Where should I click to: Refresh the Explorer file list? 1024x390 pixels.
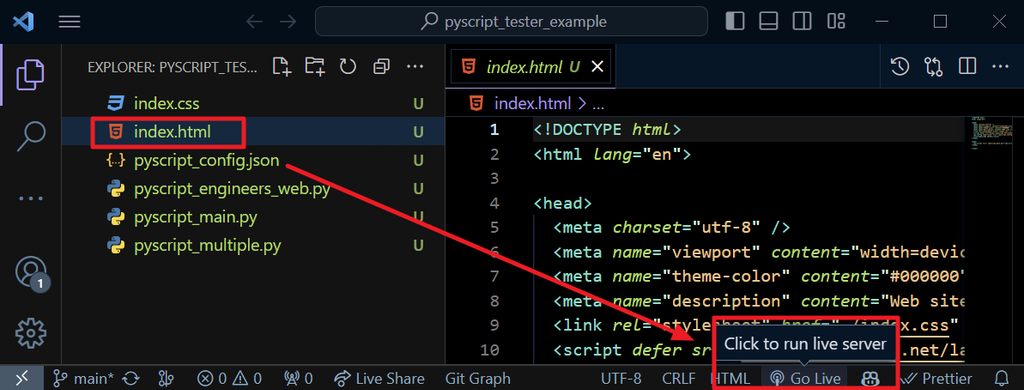point(347,66)
